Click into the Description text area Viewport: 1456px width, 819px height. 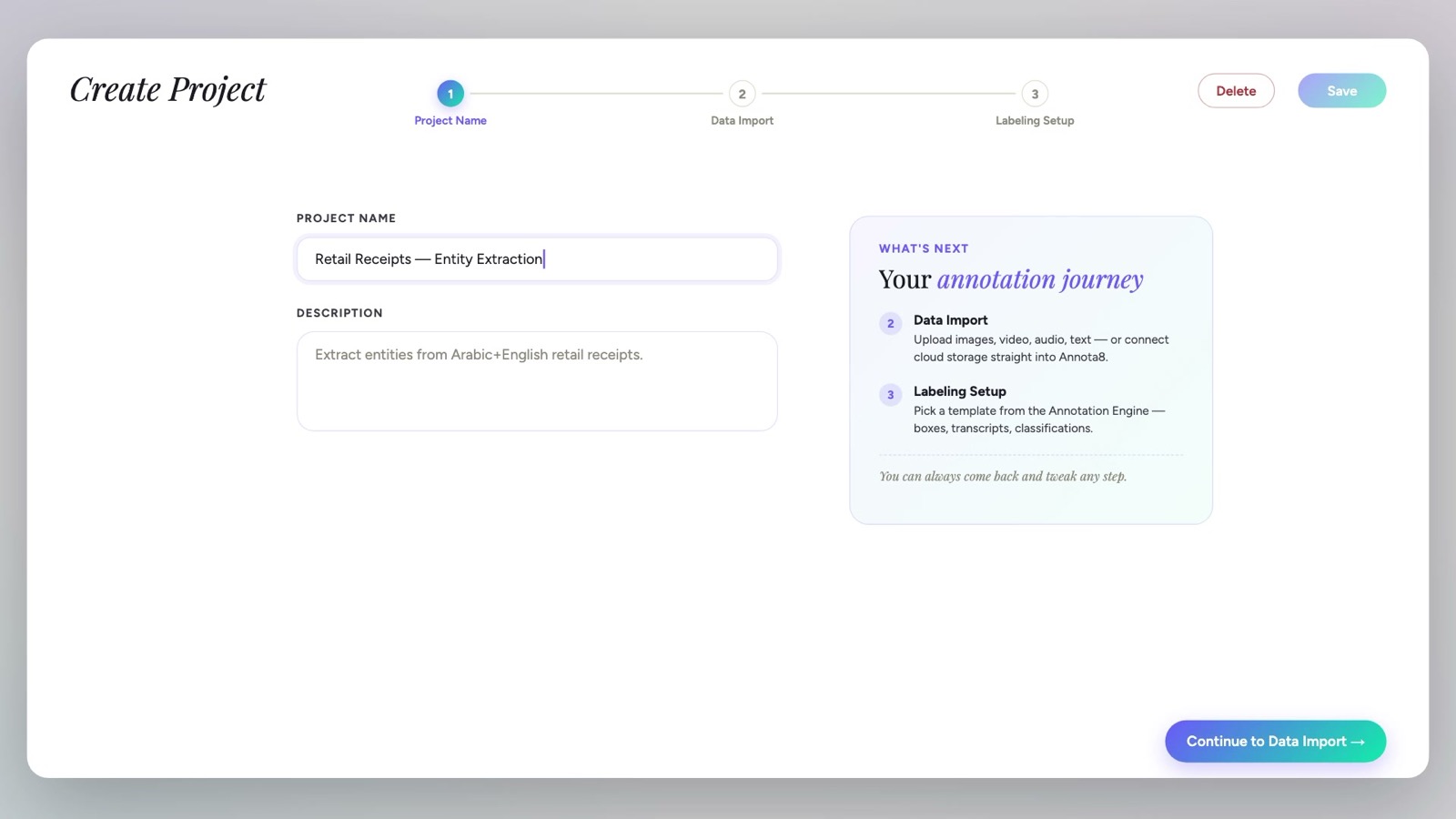point(537,381)
